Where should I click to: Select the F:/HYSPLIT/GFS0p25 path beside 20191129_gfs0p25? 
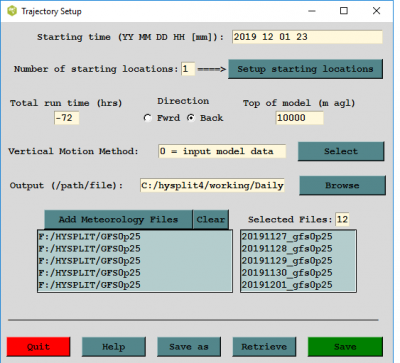(135, 261)
